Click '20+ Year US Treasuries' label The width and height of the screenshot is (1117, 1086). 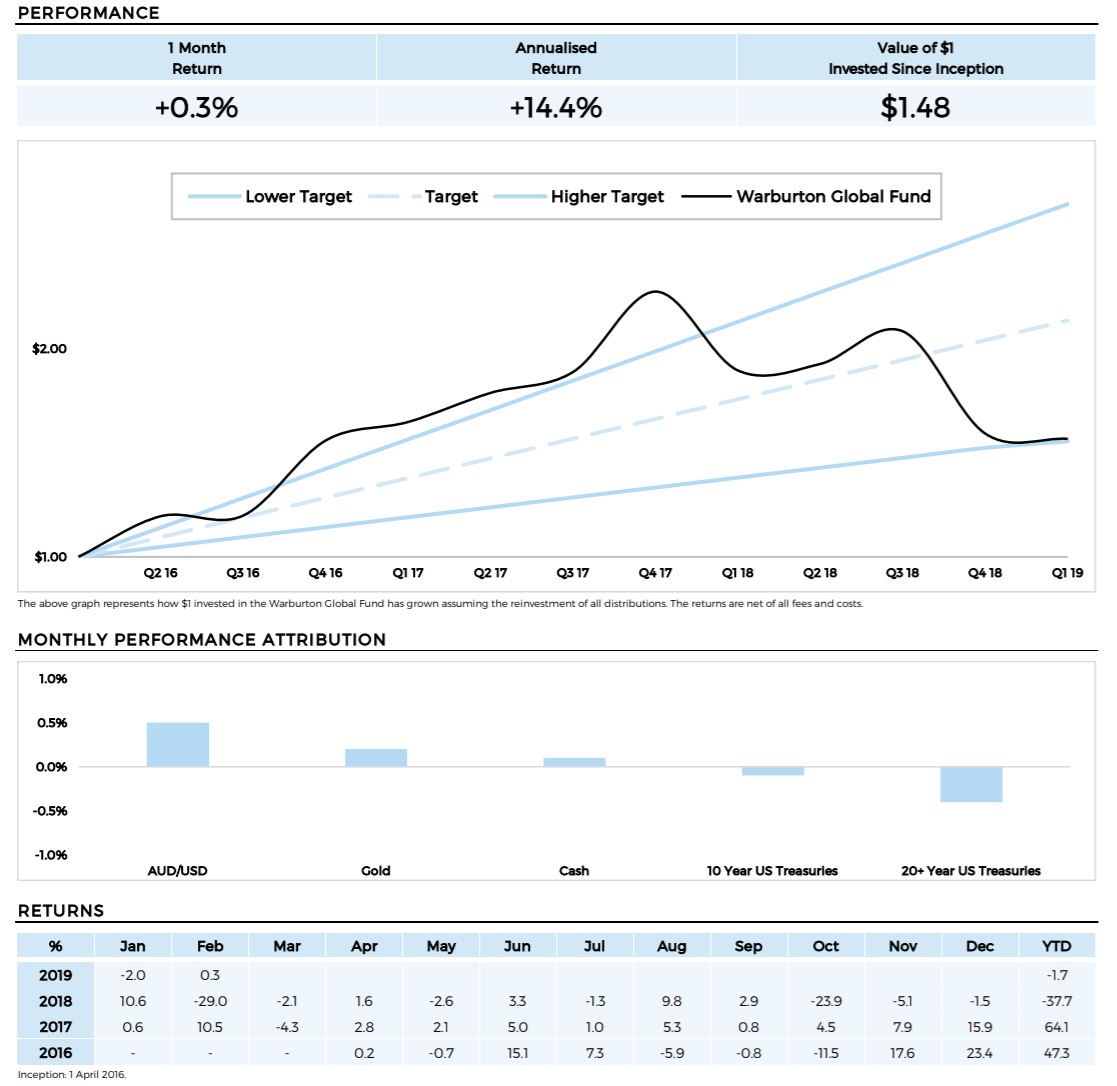(971, 871)
